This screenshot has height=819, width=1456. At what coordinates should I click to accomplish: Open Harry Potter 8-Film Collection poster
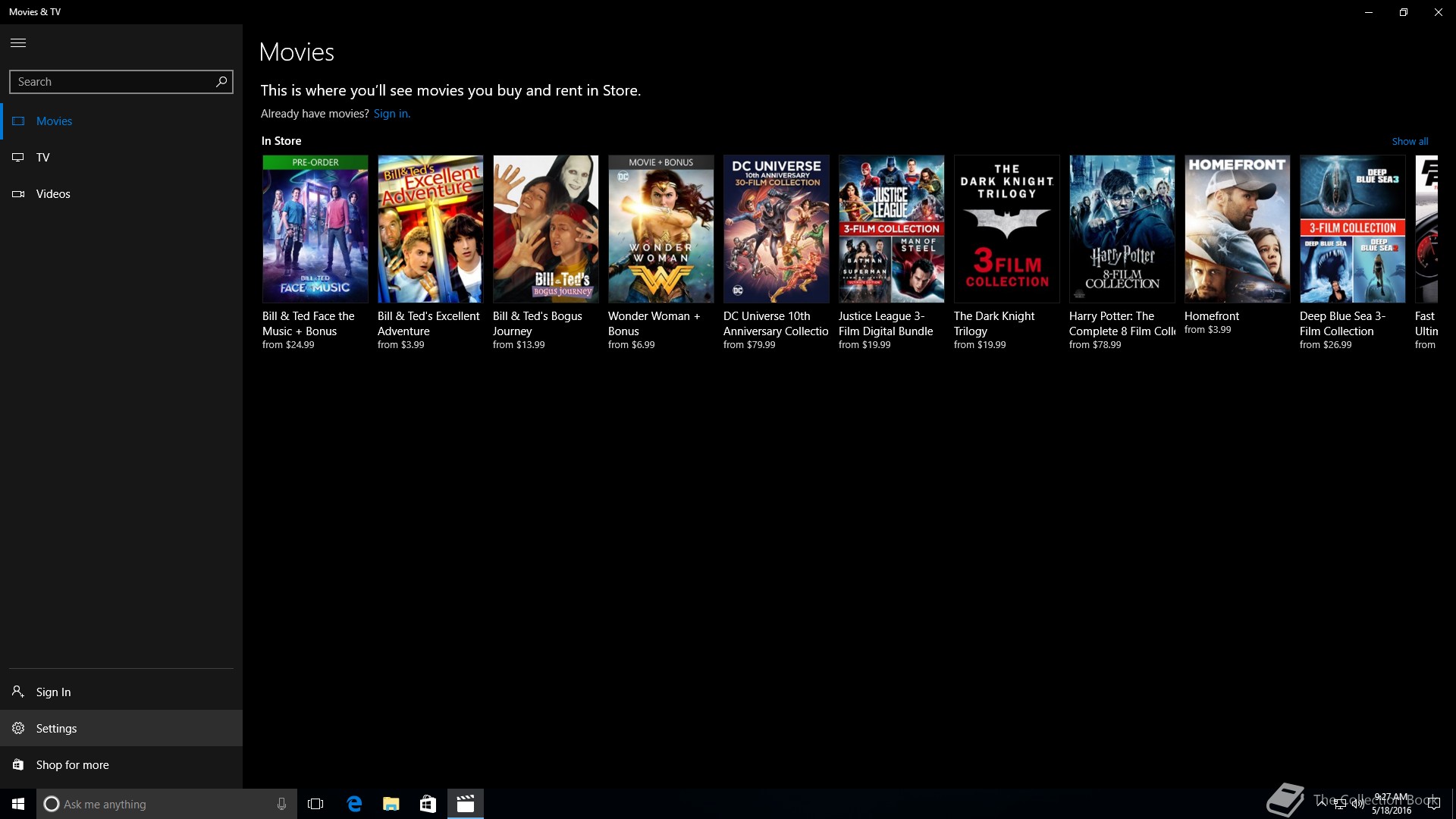click(1122, 229)
